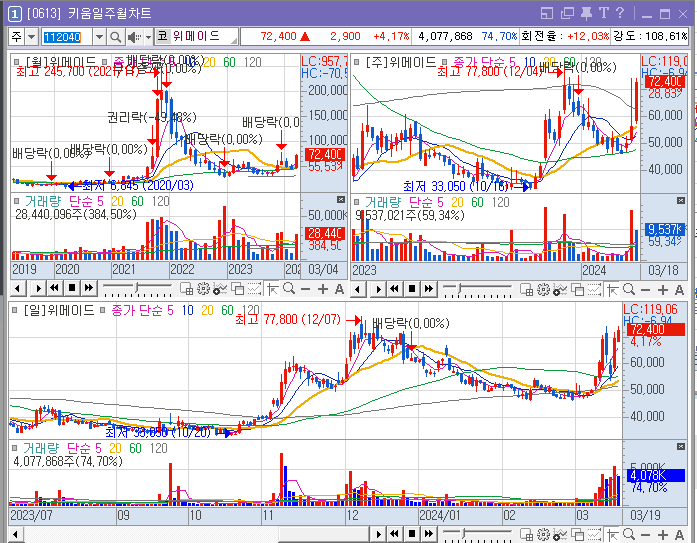Screen dimensions: 697x543
Task: Click the monthly chart zoom slider handle
Action: [137, 288]
